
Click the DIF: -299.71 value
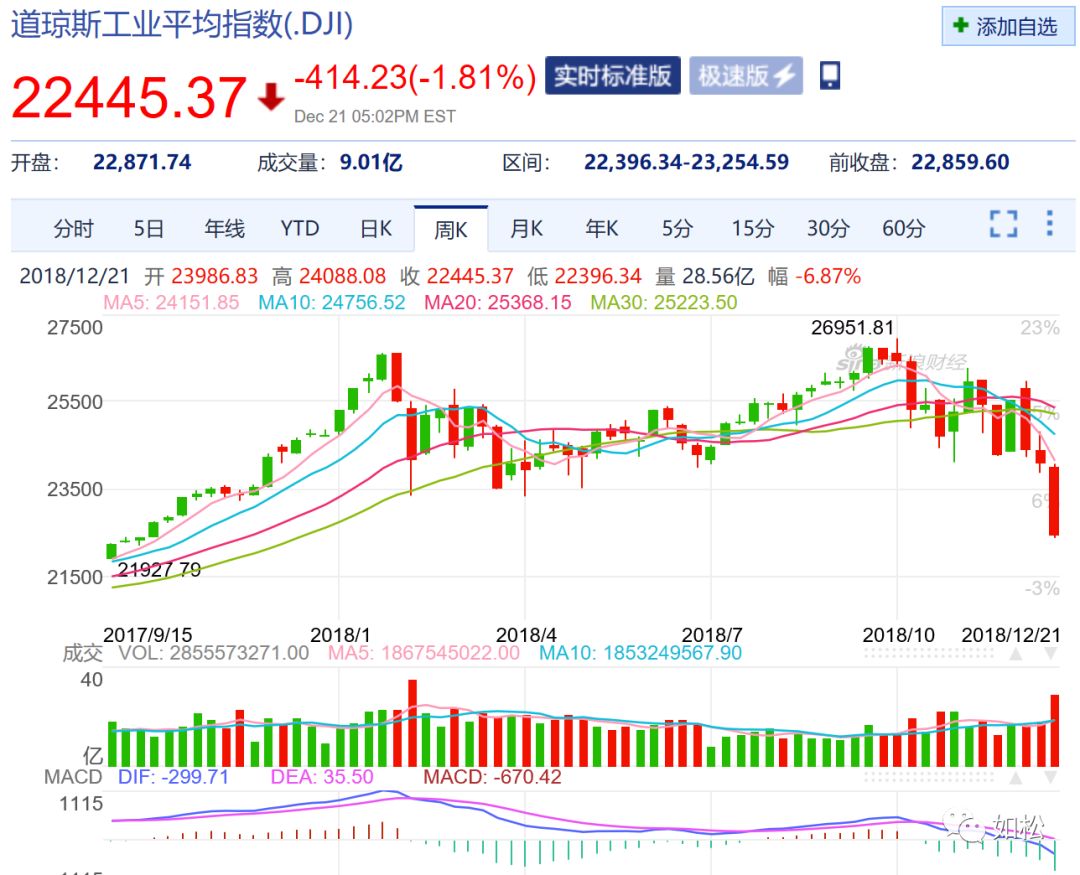tap(173, 777)
